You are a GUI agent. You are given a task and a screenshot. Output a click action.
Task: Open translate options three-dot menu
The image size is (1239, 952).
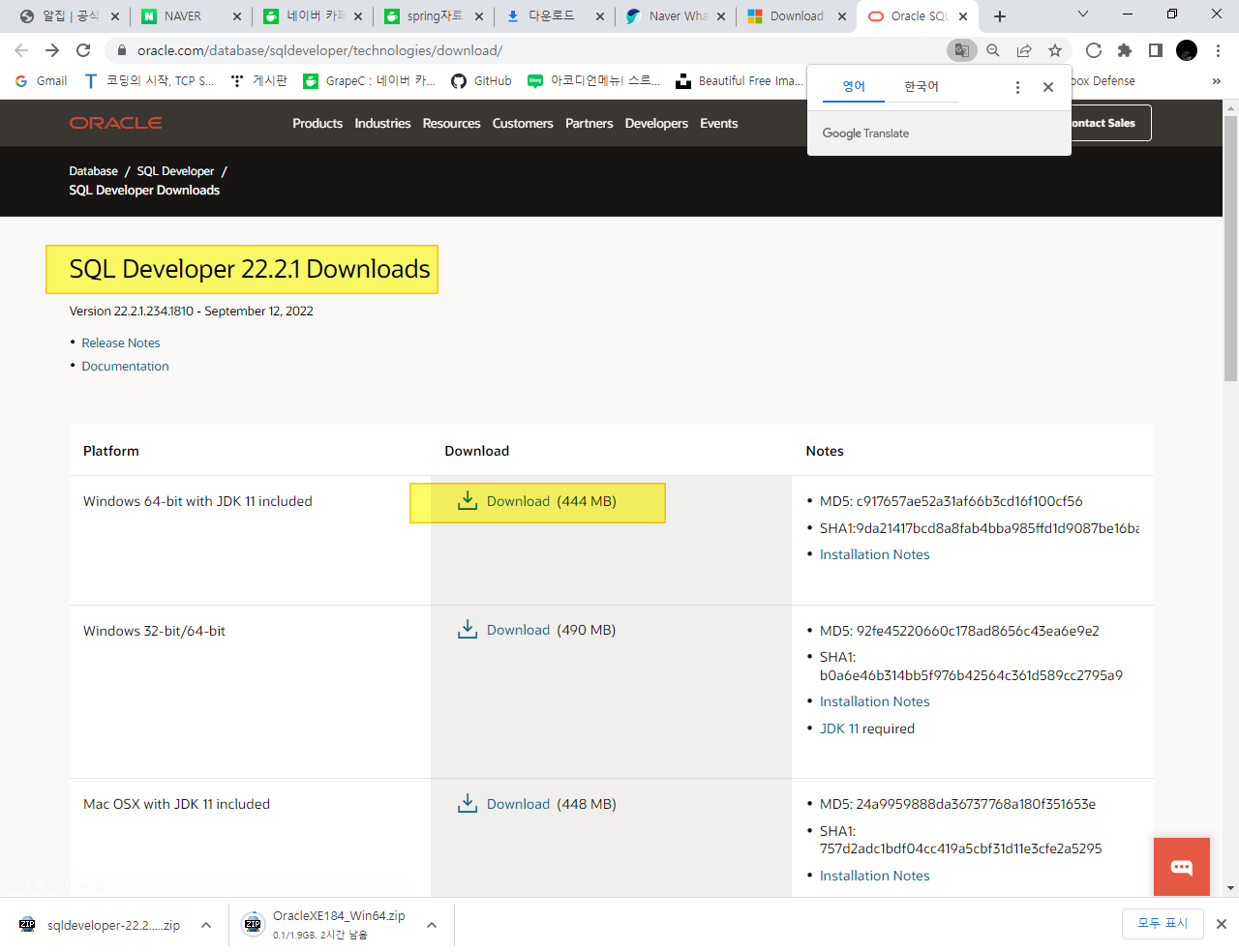1017,87
